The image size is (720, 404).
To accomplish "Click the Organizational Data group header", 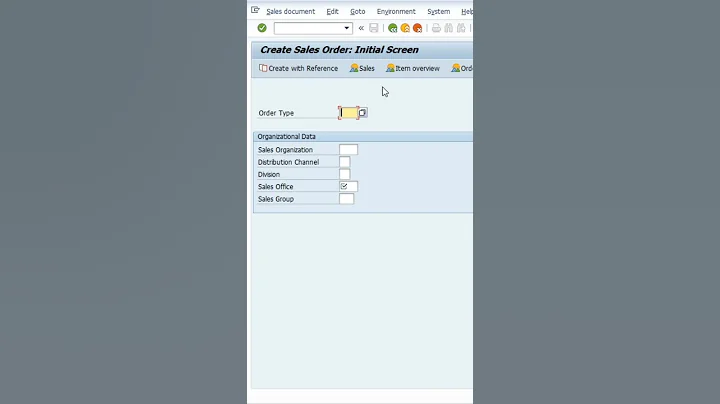I will pyautogui.click(x=363, y=136).
